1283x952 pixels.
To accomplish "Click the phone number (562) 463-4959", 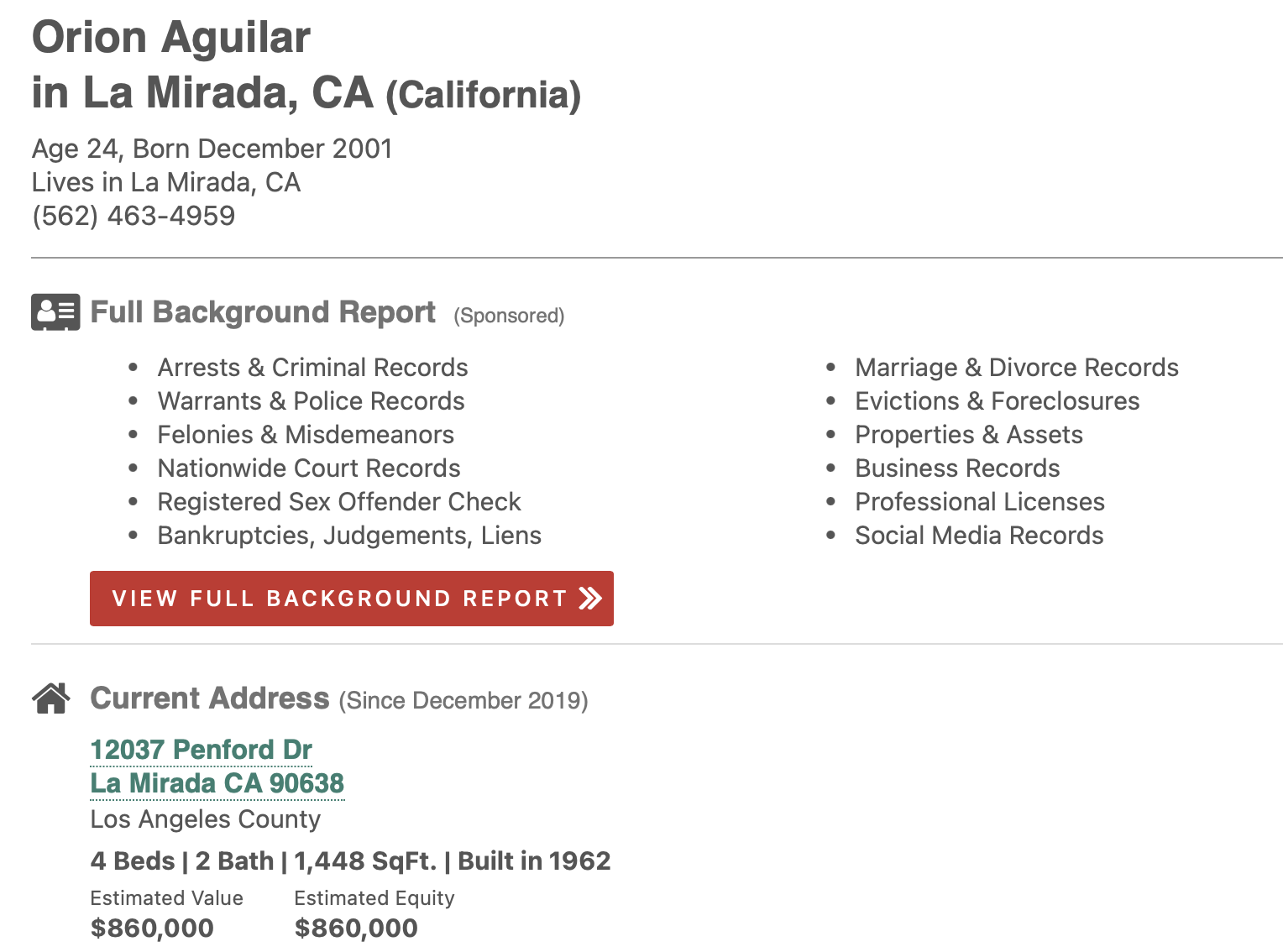I will [134, 216].
